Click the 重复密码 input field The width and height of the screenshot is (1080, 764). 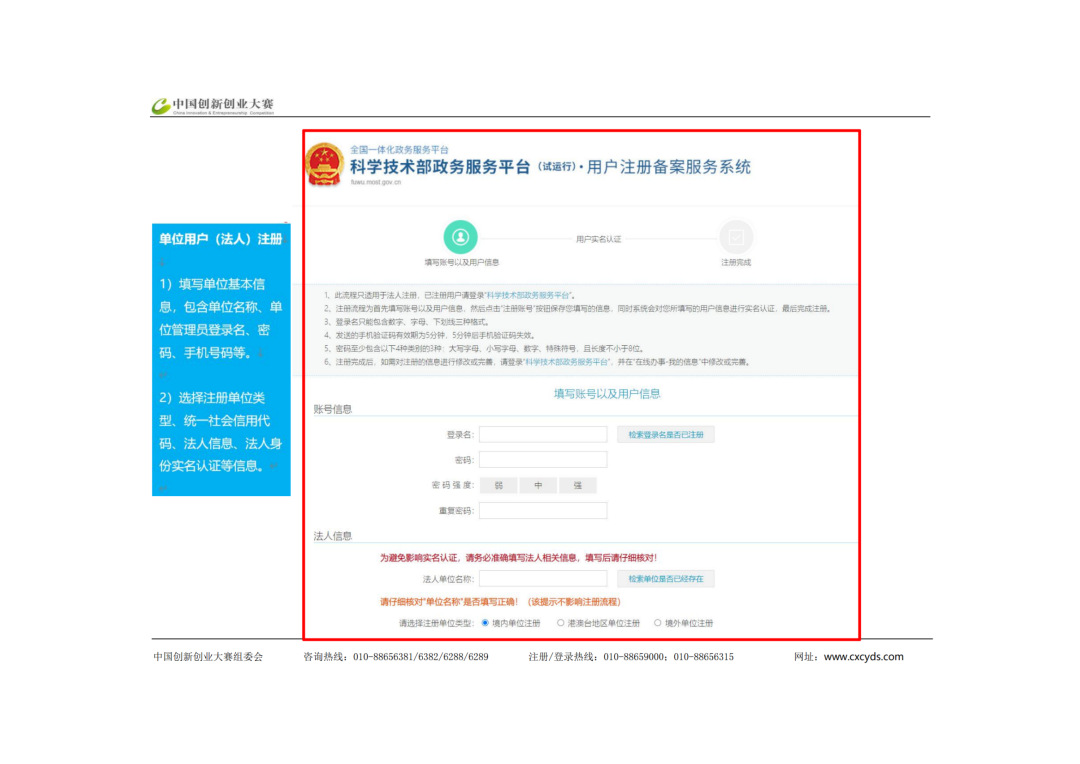(543, 511)
